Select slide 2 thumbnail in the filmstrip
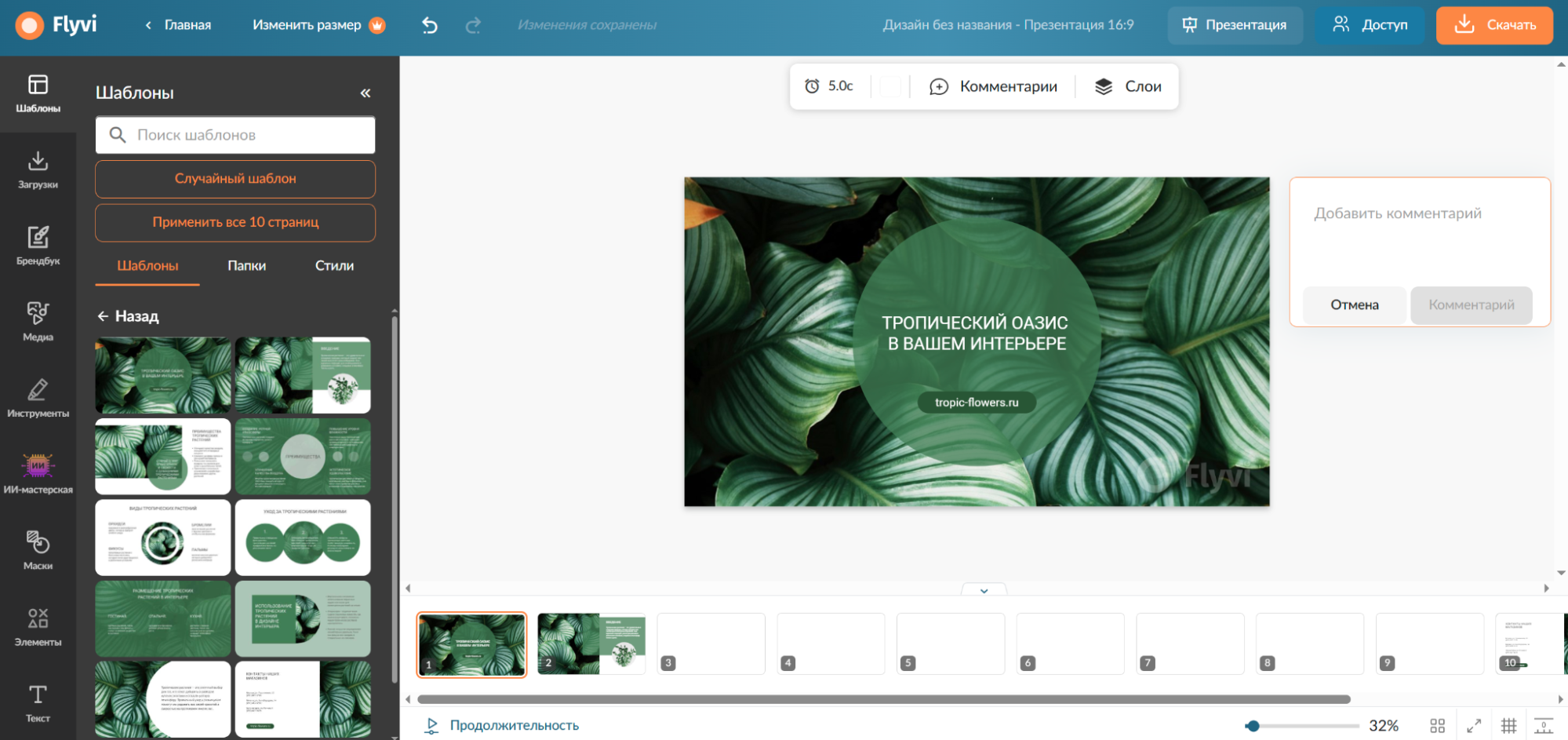1568x740 pixels. click(x=591, y=644)
